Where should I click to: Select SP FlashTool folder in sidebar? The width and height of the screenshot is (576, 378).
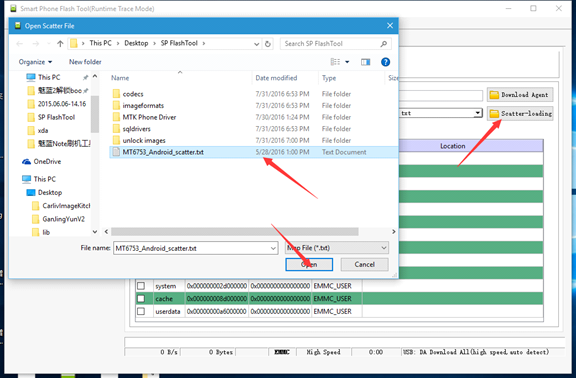[x=56, y=117]
